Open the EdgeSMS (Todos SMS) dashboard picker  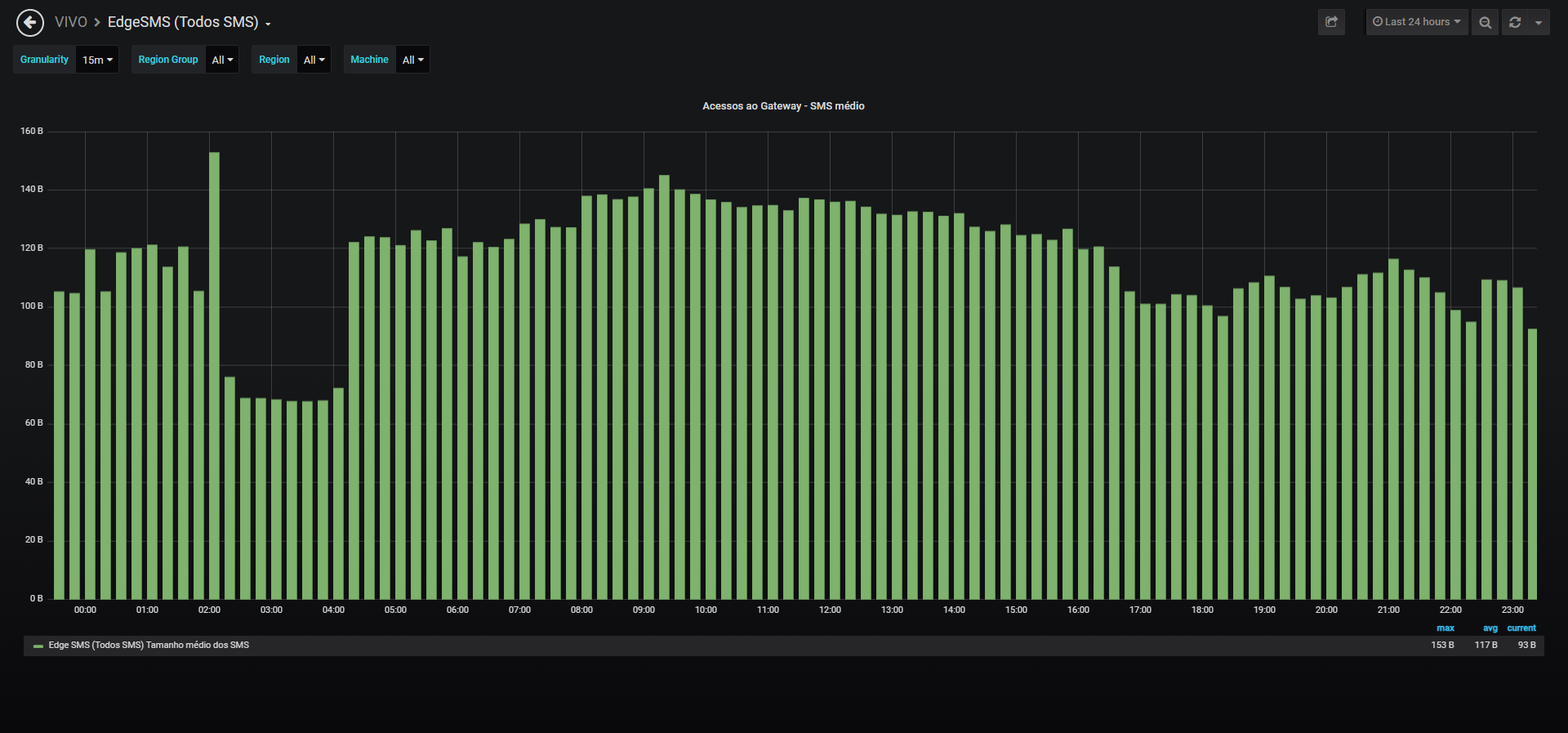click(x=189, y=22)
